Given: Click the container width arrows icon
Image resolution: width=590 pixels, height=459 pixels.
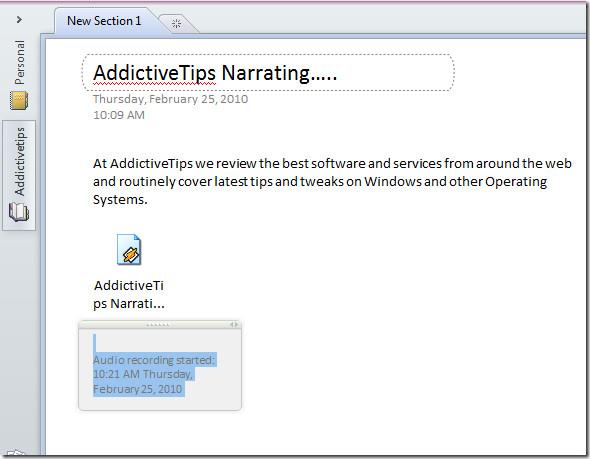Looking at the screenshot, I should pyautogui.click(x=234, y=324).
